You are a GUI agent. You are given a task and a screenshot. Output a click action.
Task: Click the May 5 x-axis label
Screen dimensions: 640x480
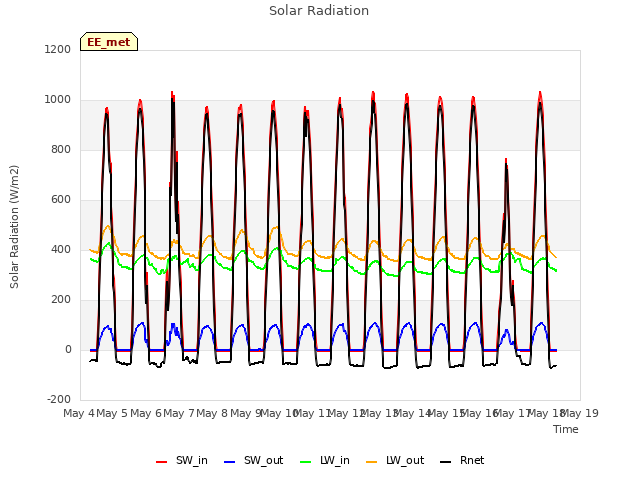pos(112,413)
